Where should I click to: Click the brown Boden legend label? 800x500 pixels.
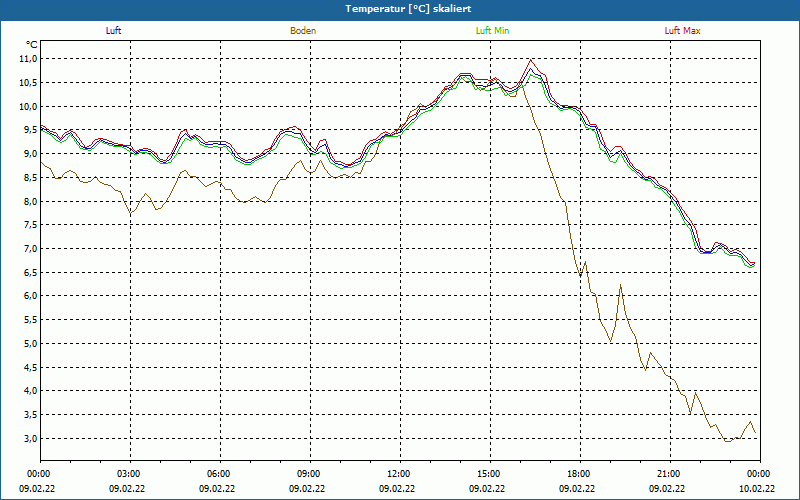303,31
